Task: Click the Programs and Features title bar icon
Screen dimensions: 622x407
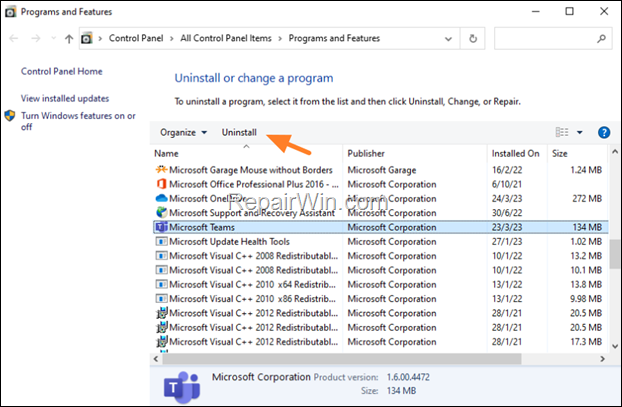Action: (10, 12)
